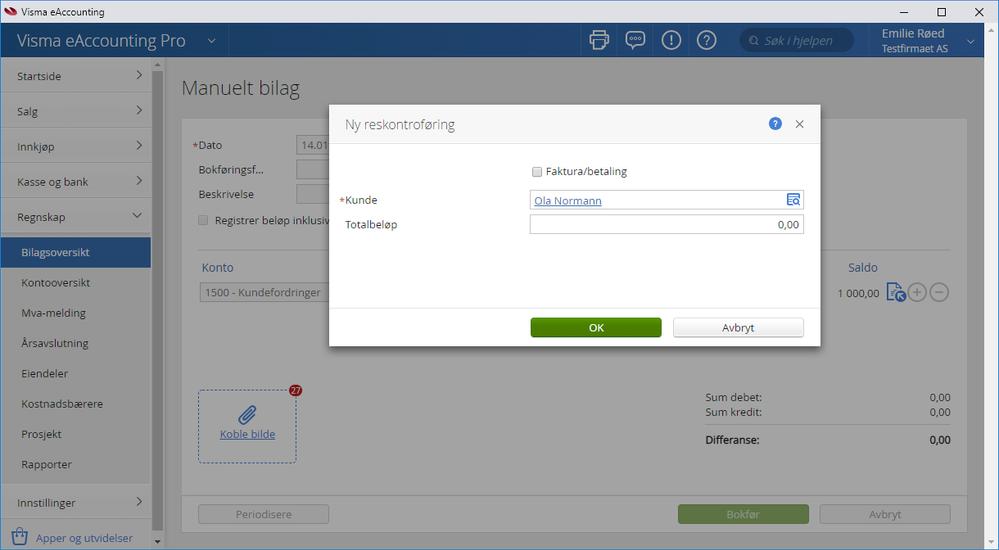
Task: Open Prosjekt in sidebar
Action: pos(76,434)
